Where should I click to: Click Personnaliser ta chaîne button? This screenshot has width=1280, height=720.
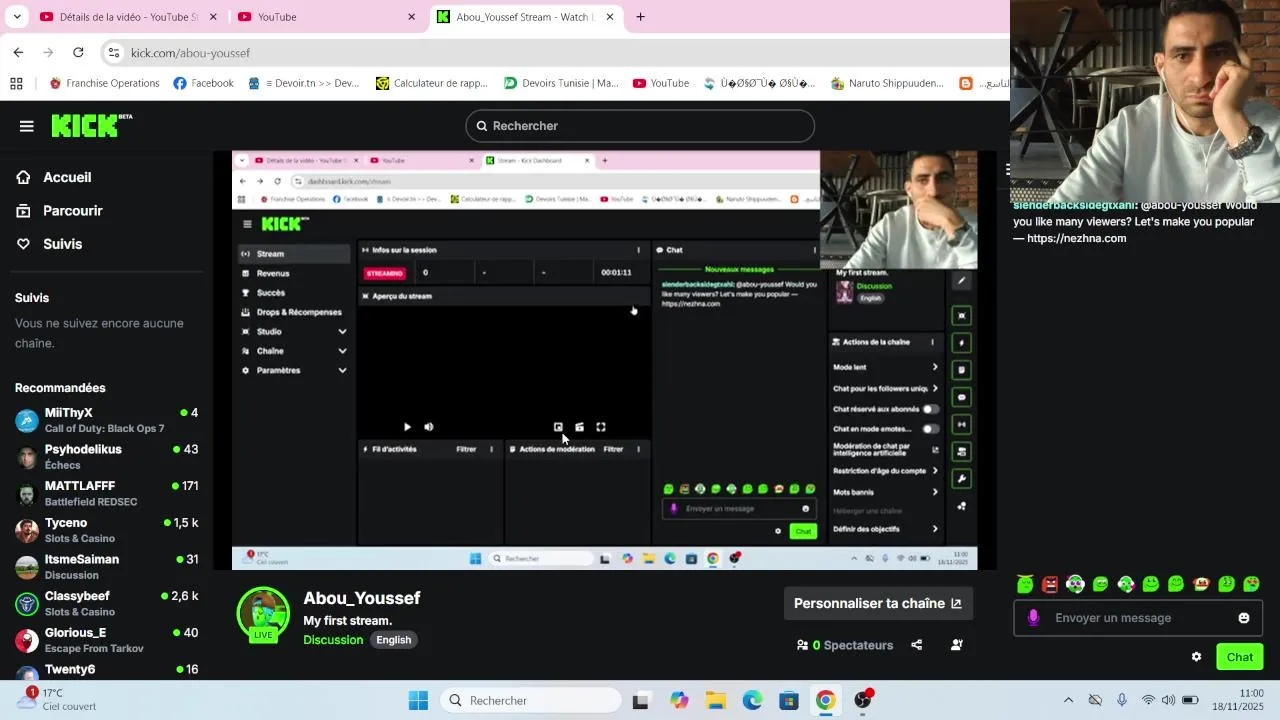click(x=877, y=603)
